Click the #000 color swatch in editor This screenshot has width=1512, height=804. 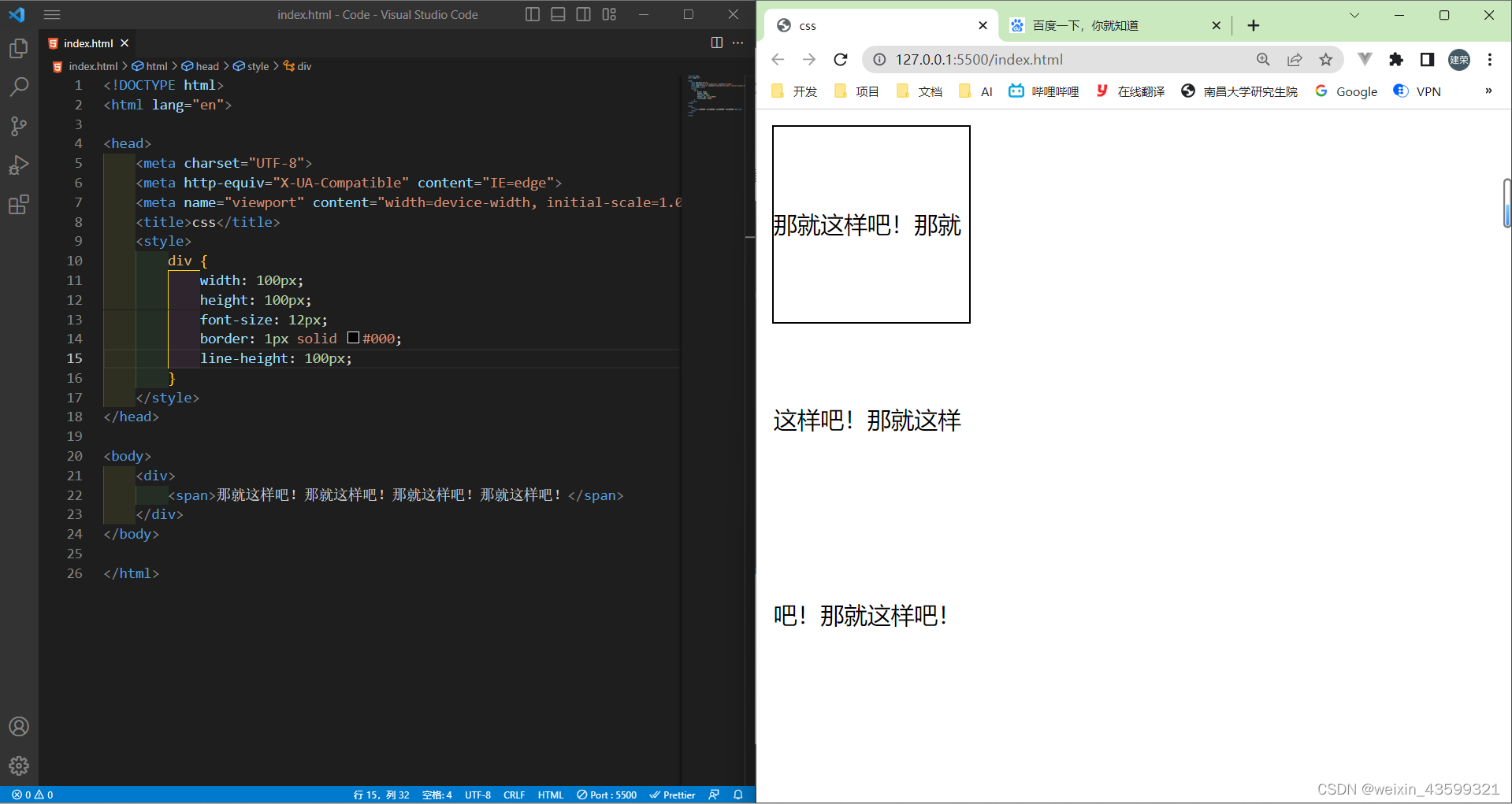pos(354,338)
